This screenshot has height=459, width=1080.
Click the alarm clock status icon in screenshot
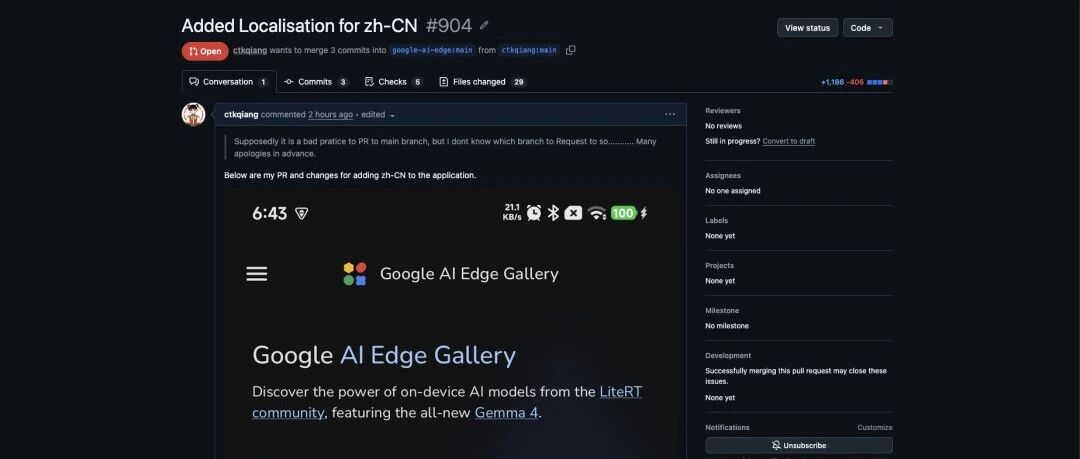[x=534, y=213]
